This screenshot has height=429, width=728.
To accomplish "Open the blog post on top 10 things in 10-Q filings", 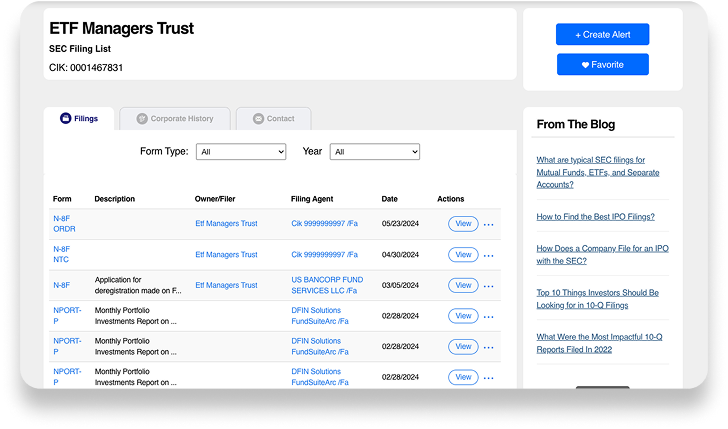I will (x=597, y=298).
